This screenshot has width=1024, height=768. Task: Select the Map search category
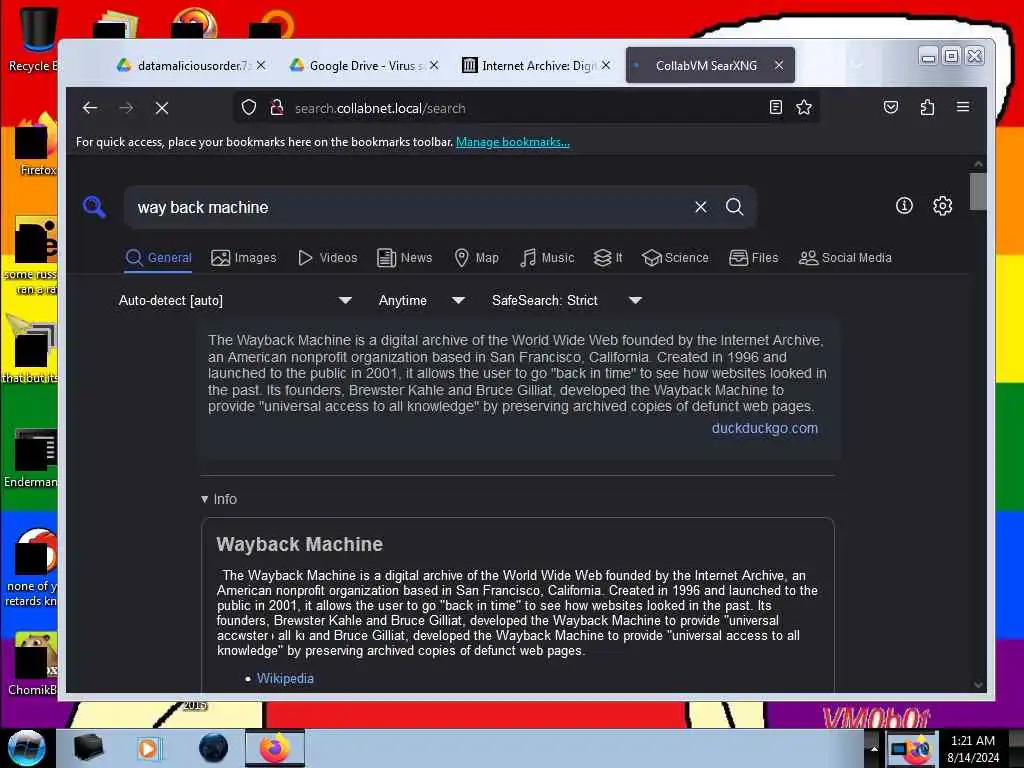click(476, 258)
